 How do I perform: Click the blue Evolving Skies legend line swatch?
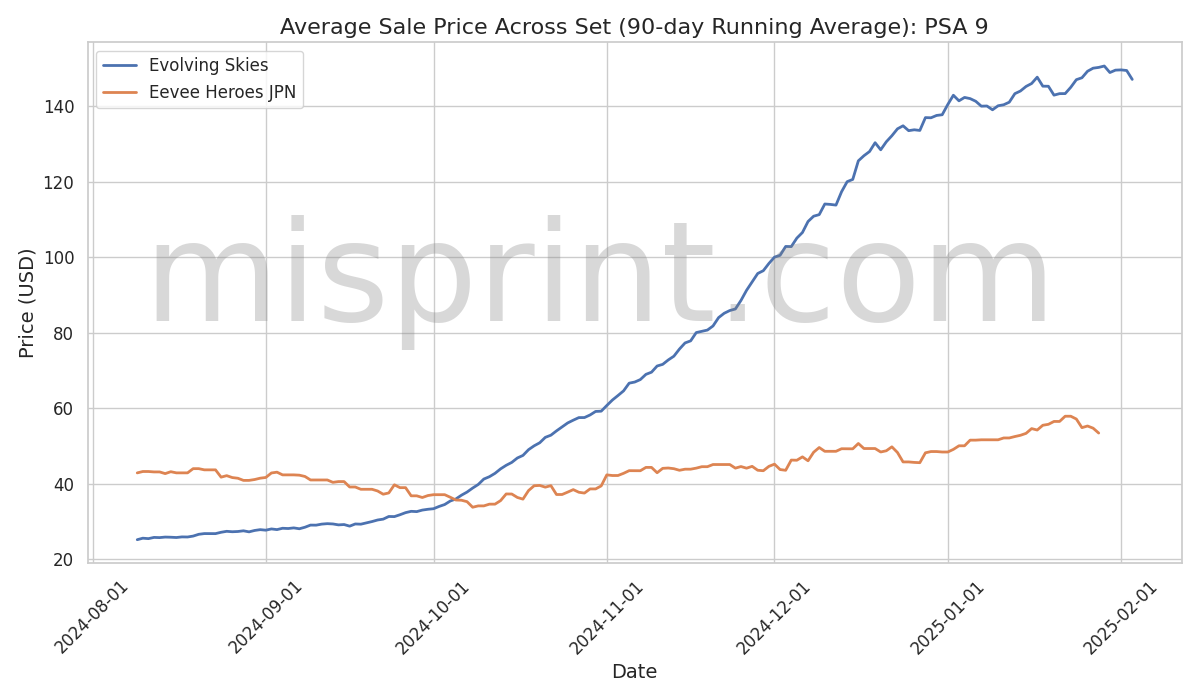click(x=120, y=66)
